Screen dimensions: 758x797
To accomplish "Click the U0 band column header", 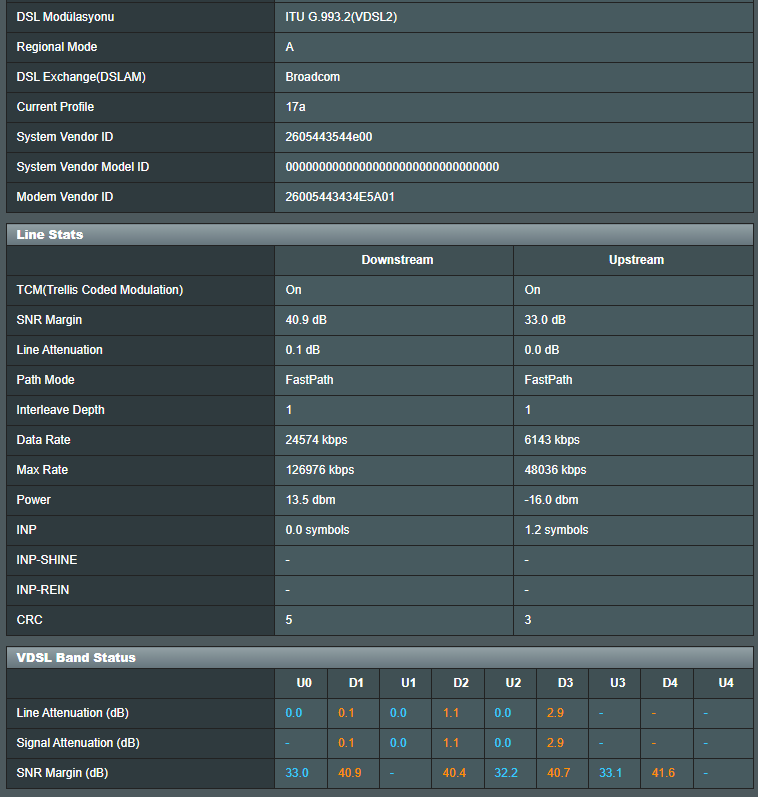I will pos(304,683).
